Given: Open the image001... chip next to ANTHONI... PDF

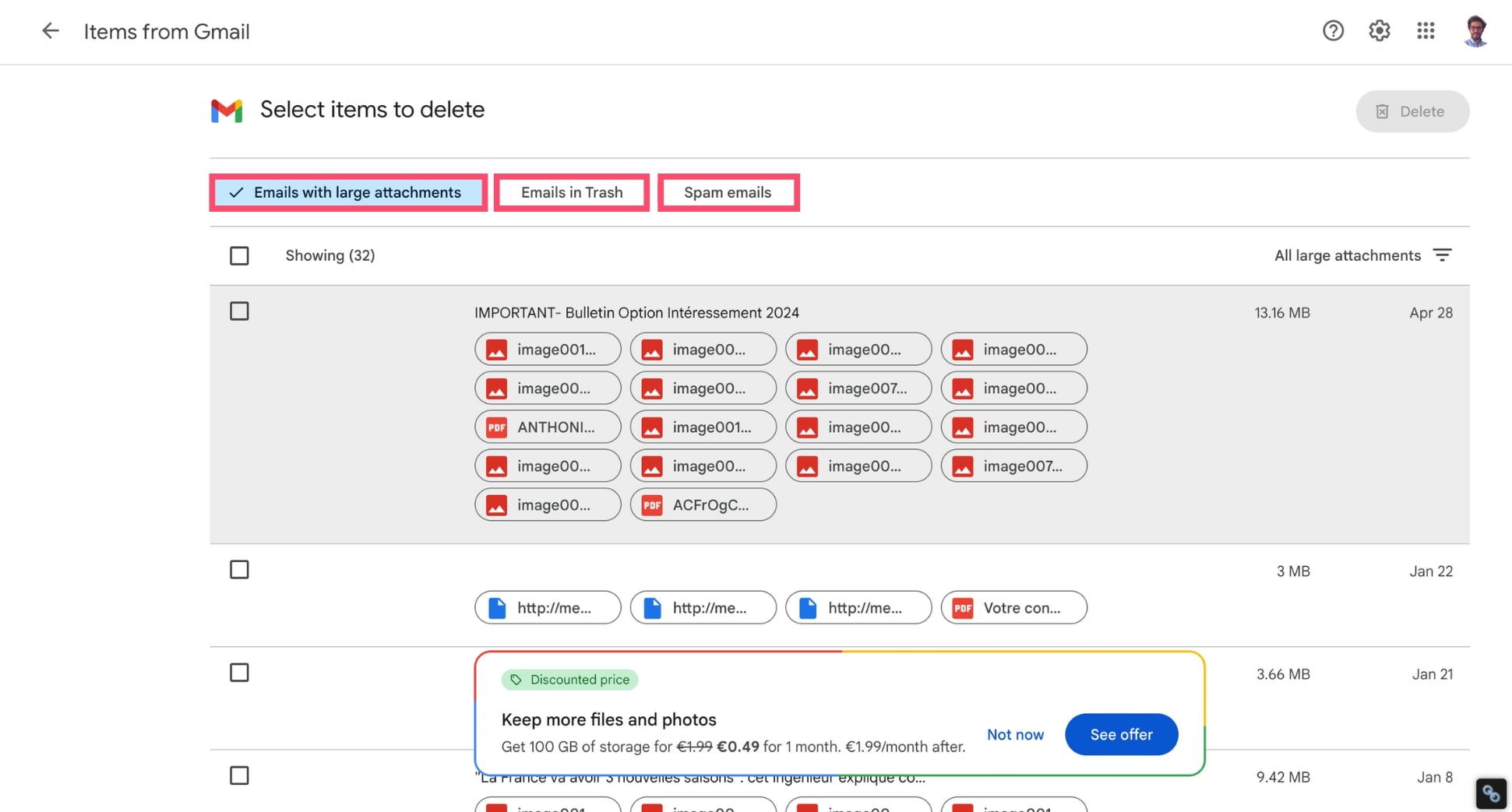Looking at the screenshot, I should [x=703, y=427].
